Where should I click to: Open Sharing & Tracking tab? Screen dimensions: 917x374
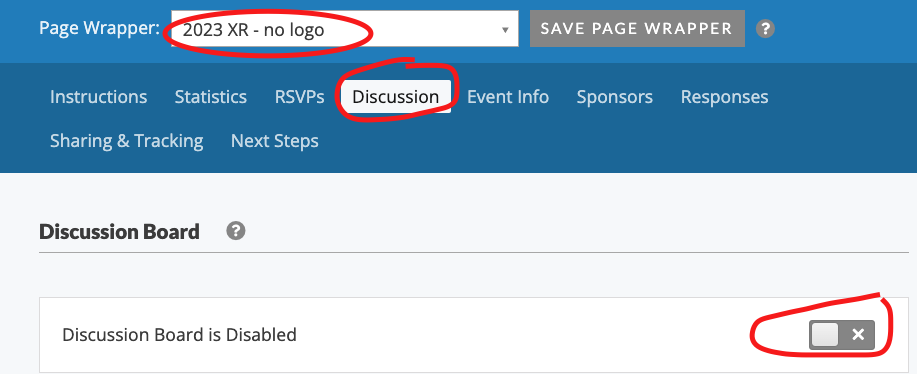(126, 141)
